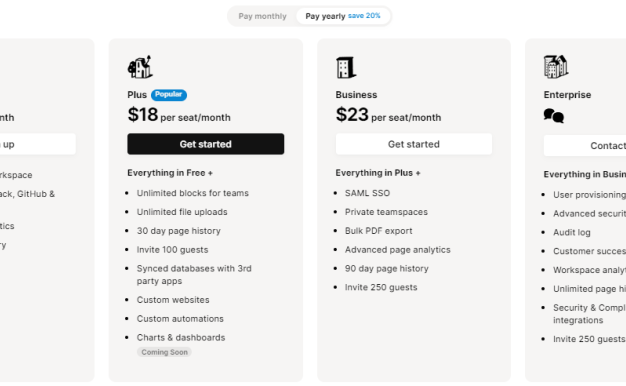The height and width of the screenshot is (386, 626).
Task: Click Get started for Plus plan
Action: (x=206, y=144)
